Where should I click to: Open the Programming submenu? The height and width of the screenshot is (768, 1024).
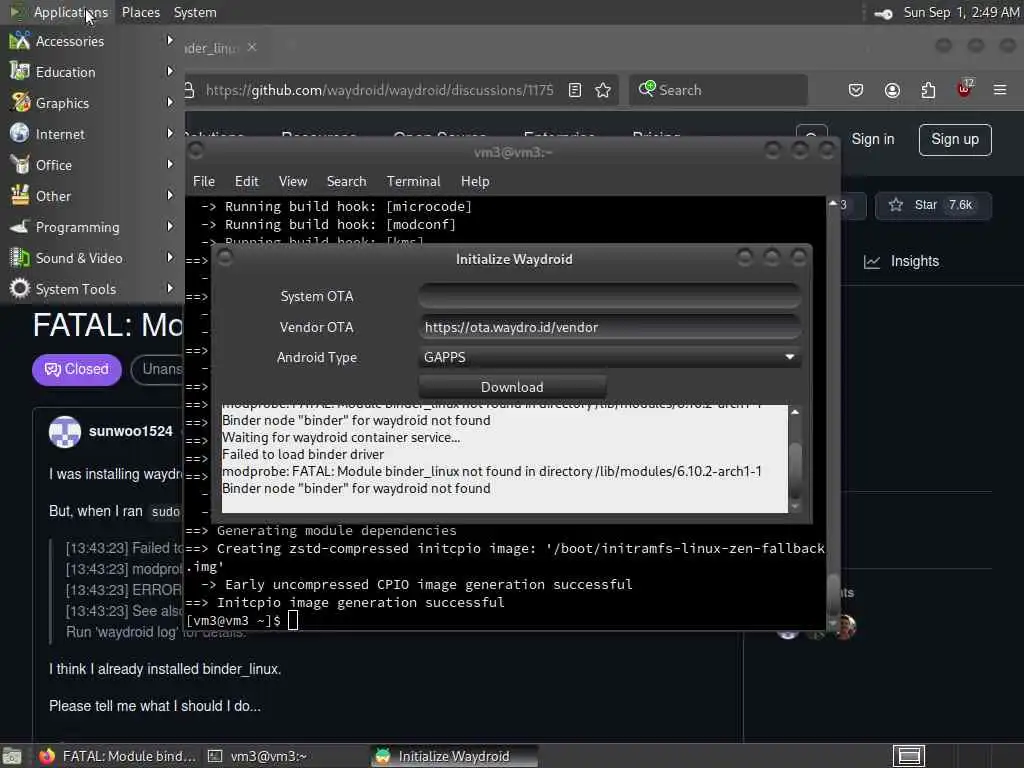91,227
